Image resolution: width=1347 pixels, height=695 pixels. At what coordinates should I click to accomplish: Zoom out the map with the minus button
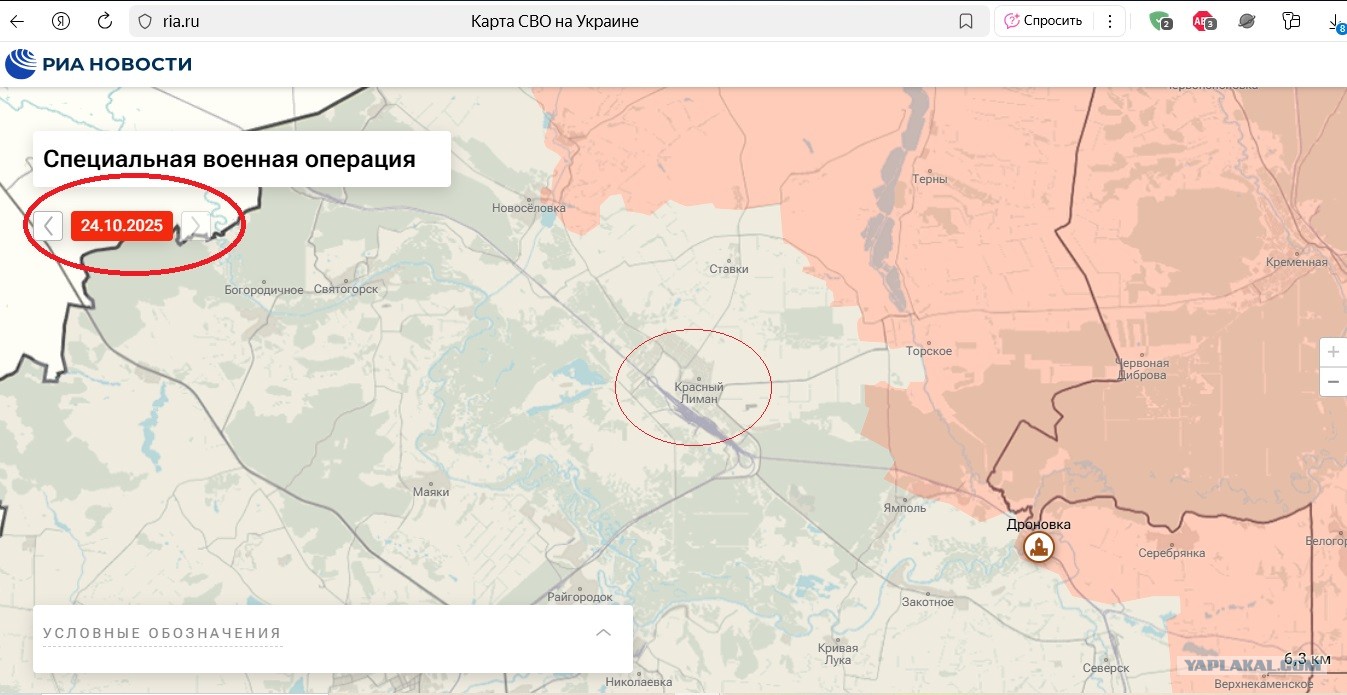click(x=1333, y=382)
